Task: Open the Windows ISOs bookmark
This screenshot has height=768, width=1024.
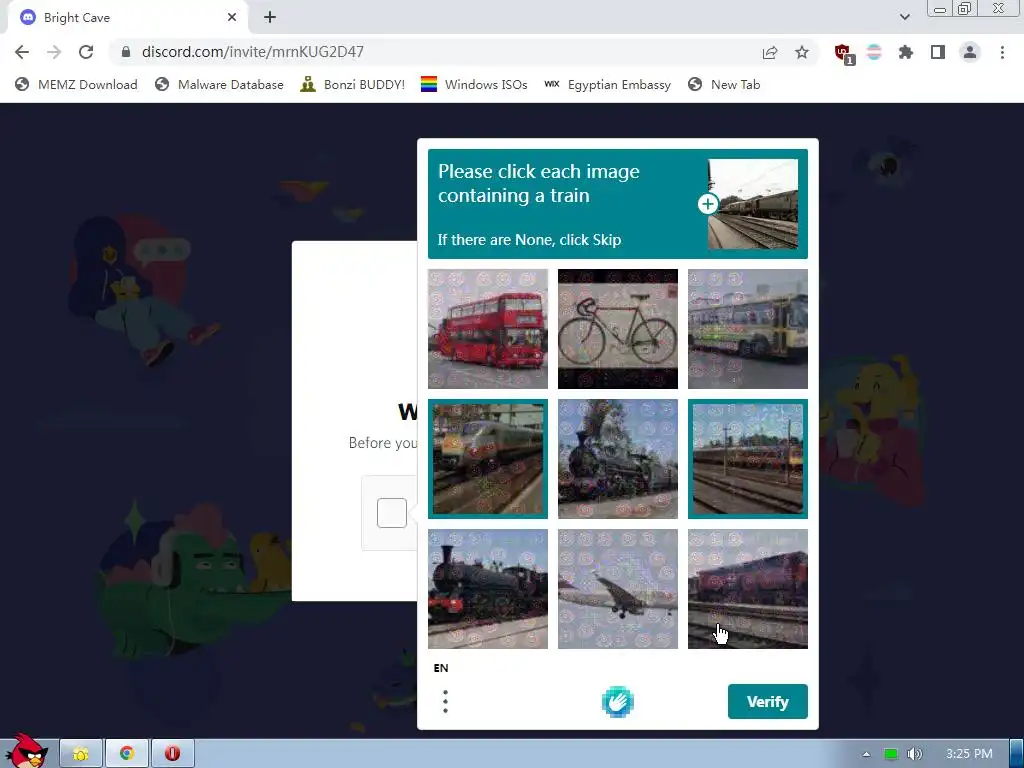Action: 474,85
